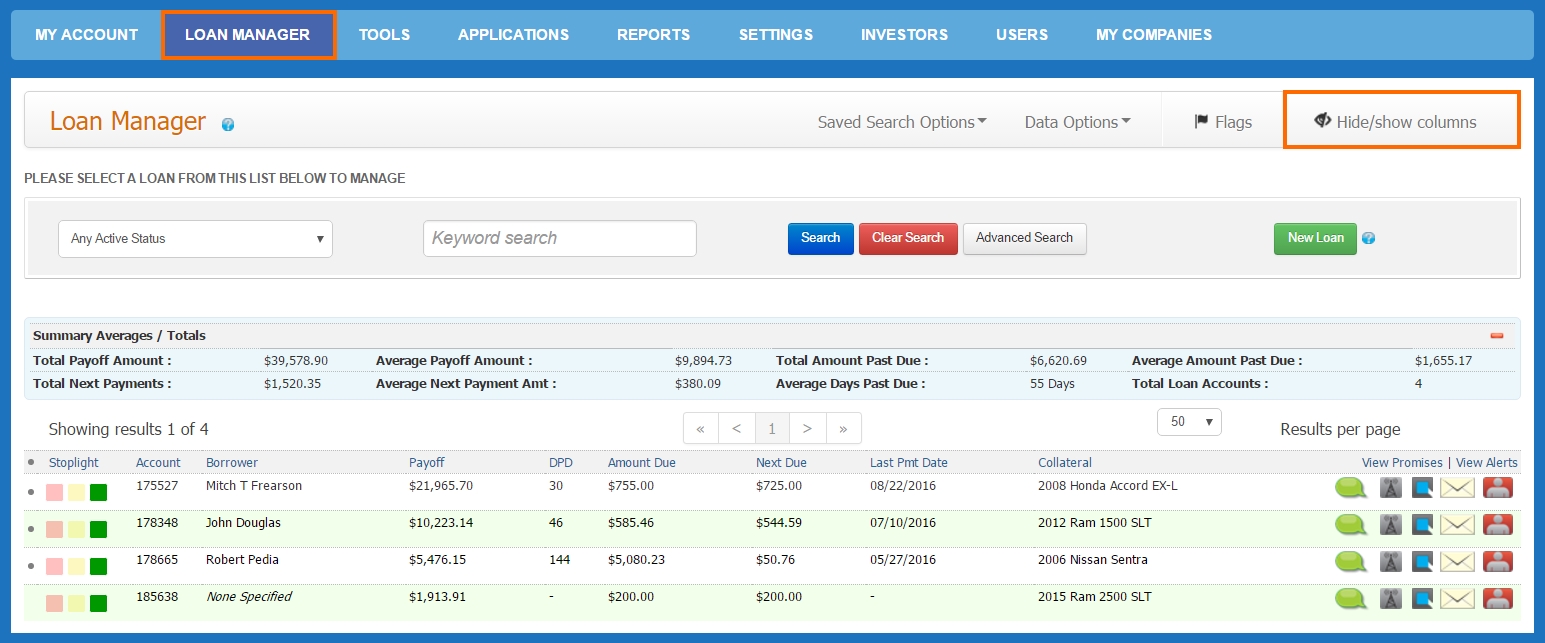Open the green chat bubble for Mitch T Frearson
This screenshot has width=1545, height=643.
coord(1351,487)
